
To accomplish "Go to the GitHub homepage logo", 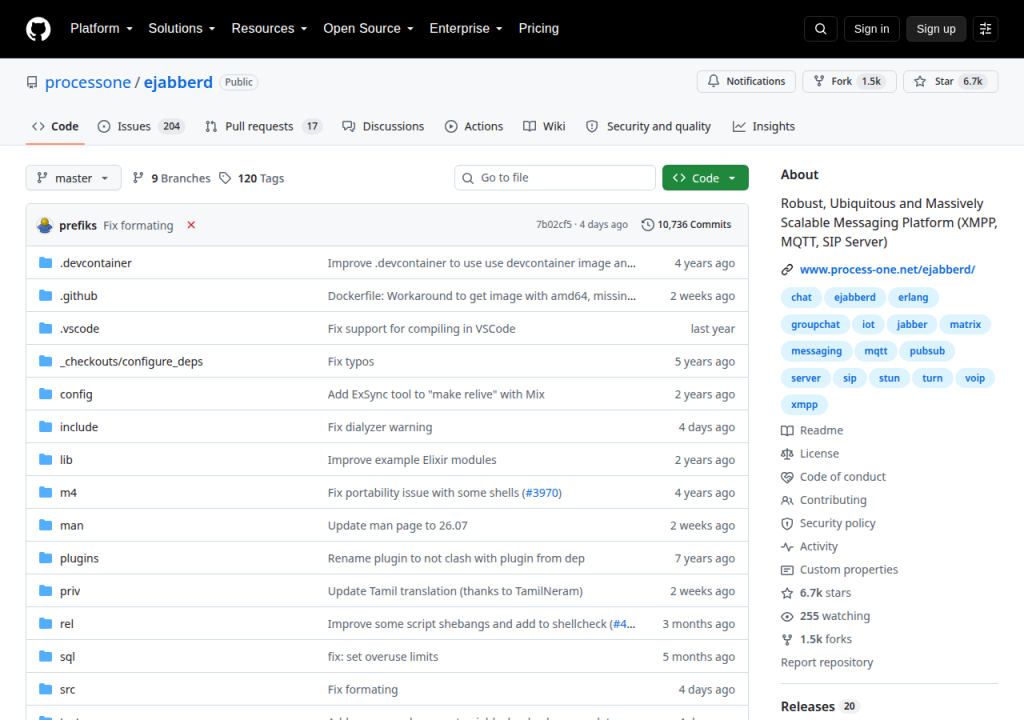I will (38, 29).
